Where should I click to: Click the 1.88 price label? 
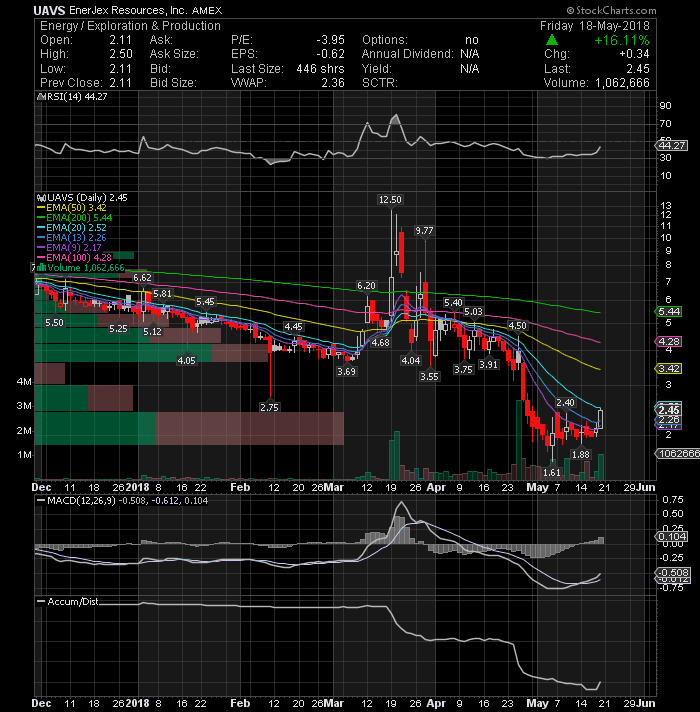tap(581, 455)
